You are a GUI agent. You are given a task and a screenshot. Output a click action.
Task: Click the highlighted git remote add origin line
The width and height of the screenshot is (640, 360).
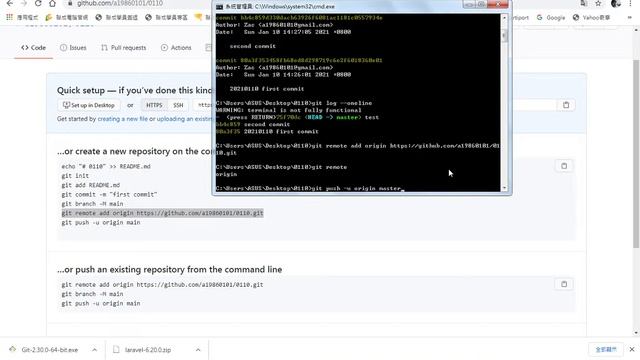coord(162,213)
